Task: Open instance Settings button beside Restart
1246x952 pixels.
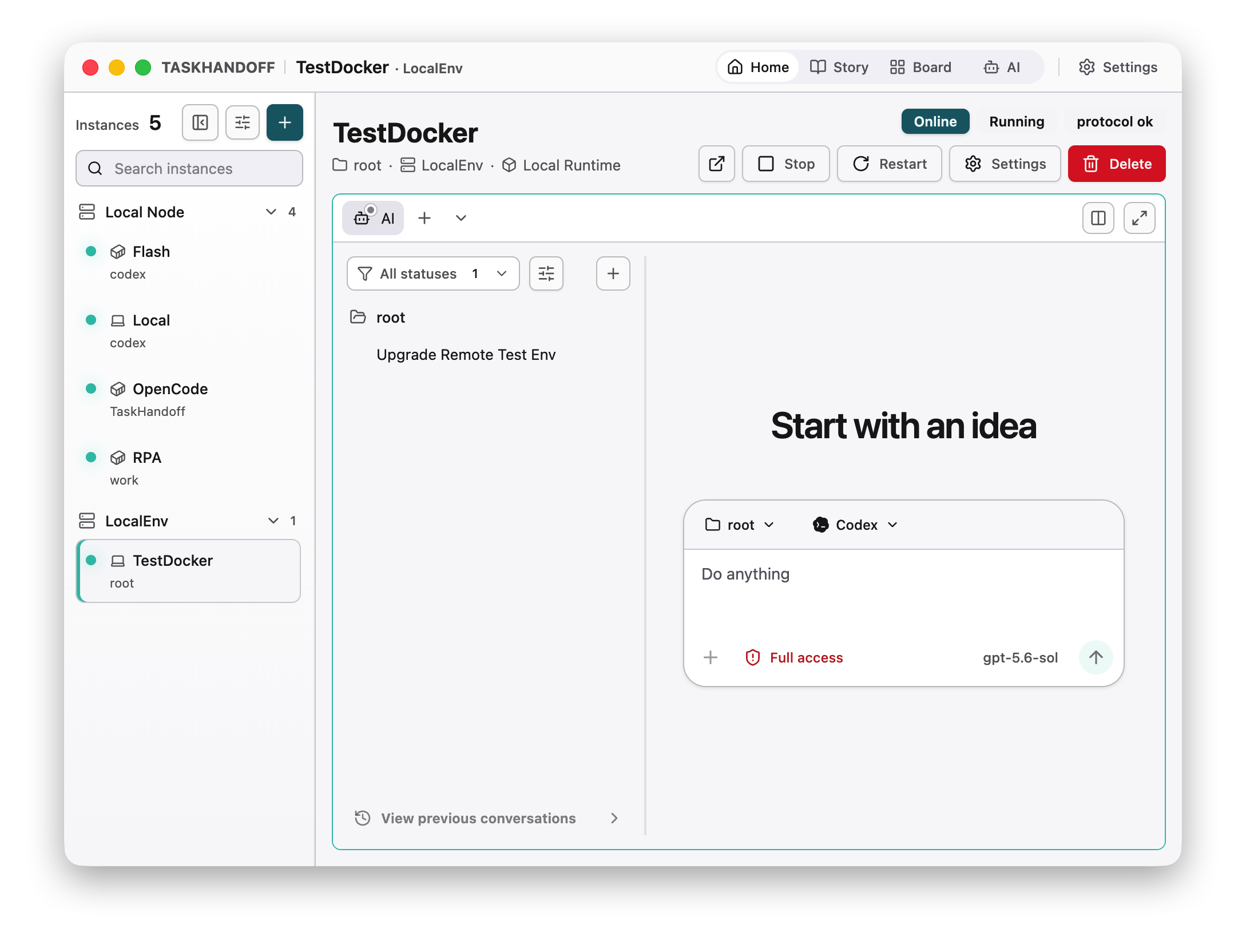Action: (x=1005, y=164)
